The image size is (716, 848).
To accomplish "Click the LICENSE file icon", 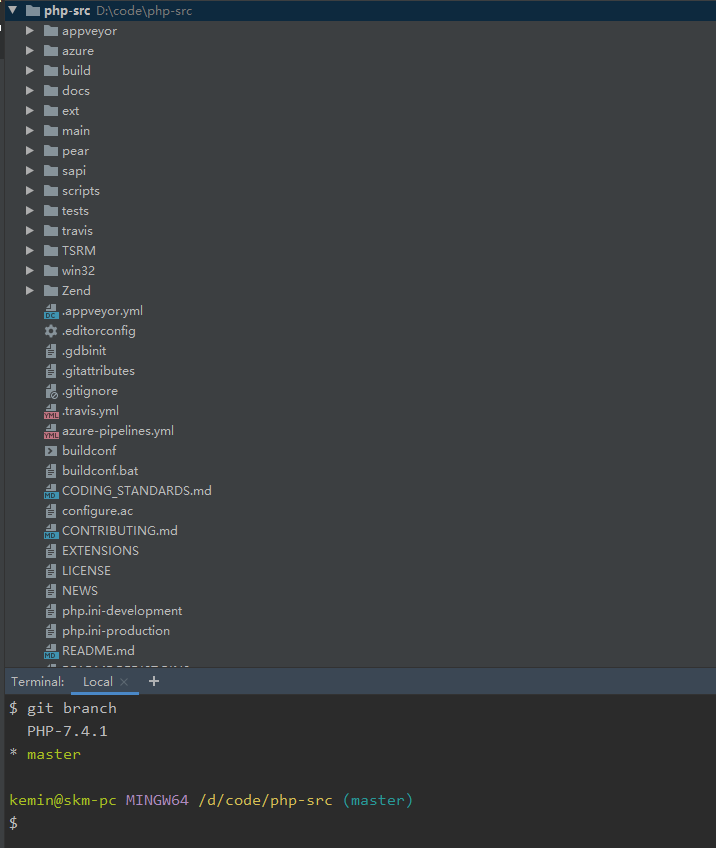I will click(51, 571).
